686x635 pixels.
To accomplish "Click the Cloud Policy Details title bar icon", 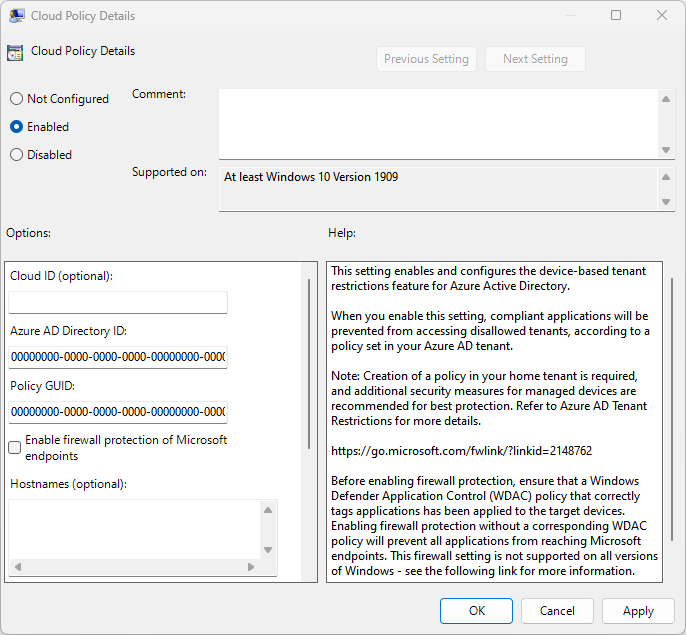I will click(x=17, y=16).
